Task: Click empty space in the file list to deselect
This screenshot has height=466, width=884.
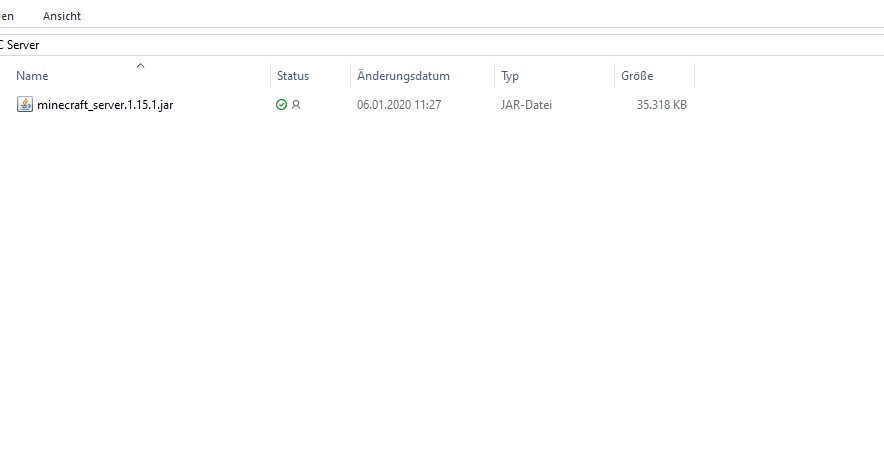Action: (440, 300)
